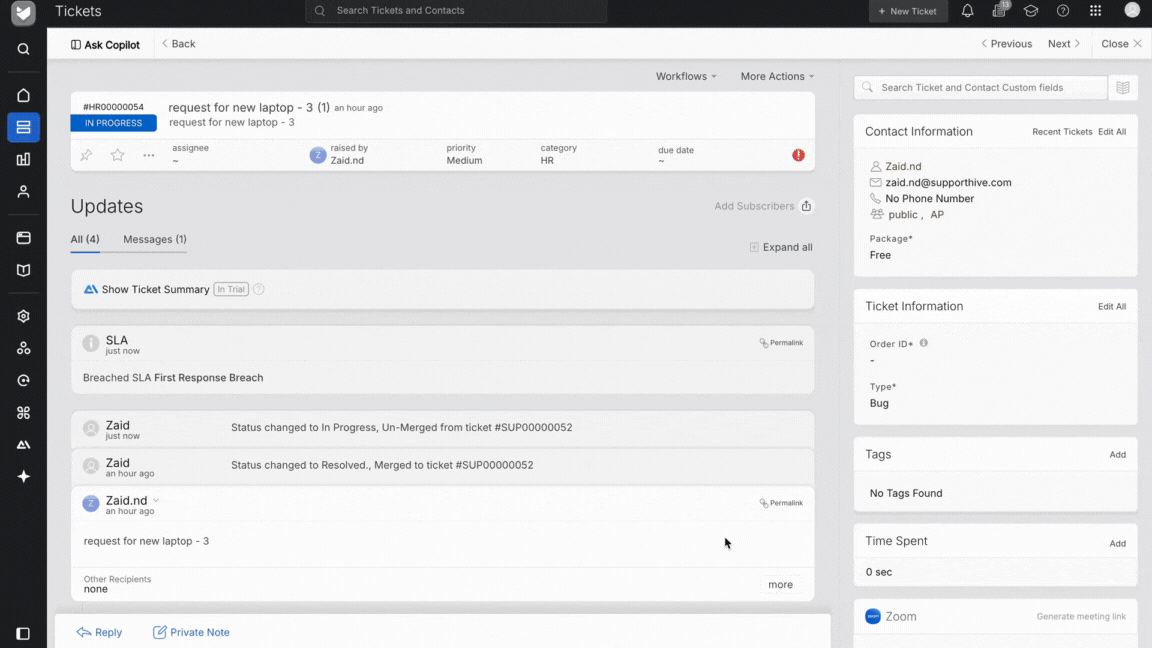This screenshot has height=648, width=1152.
Task: Star the ticket as favorite
Action: [118, 155]
